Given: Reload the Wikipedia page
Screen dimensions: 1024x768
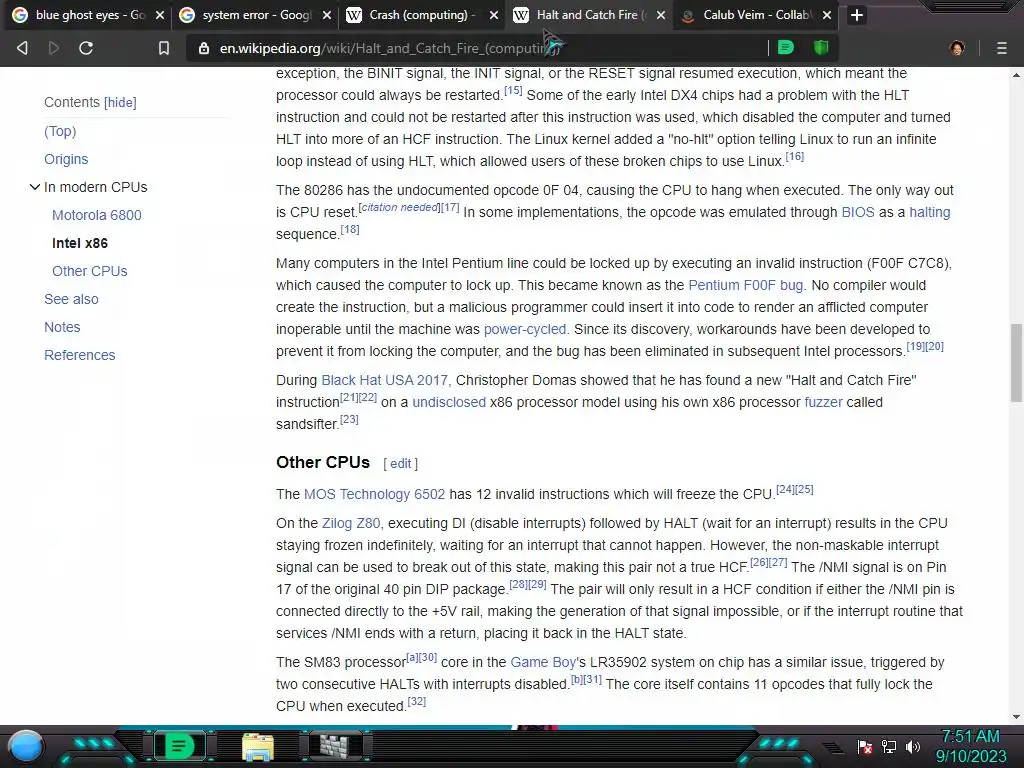Looking at the screenshot, I should [86, 48].
